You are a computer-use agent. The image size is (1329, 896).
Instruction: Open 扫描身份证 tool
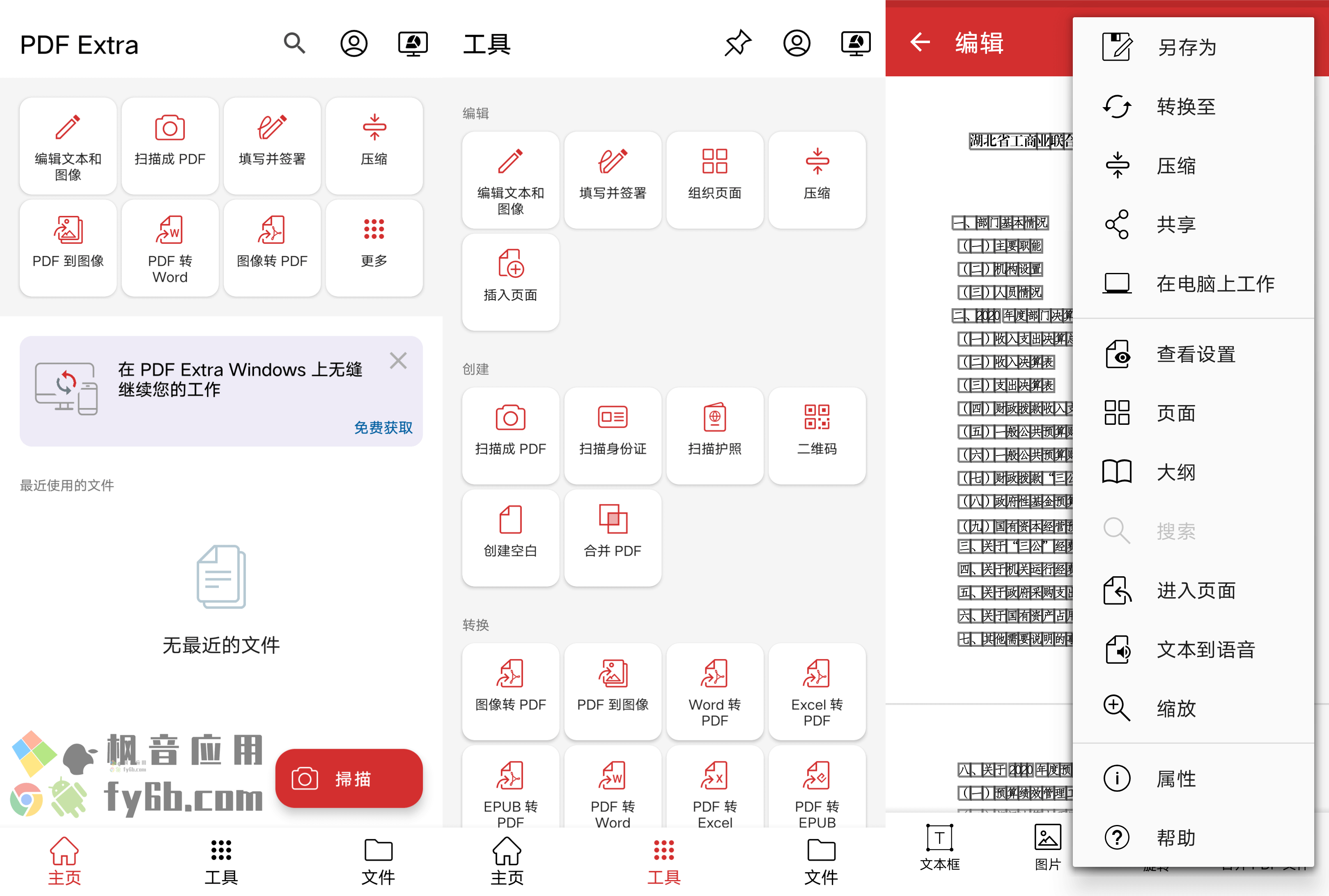[613, 436]
